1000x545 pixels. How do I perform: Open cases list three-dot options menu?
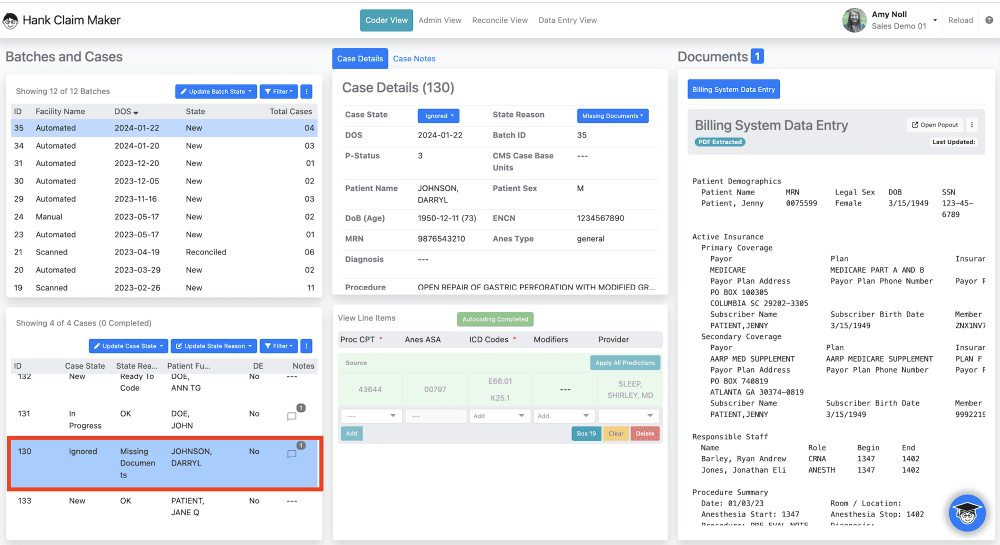pos(306,346)
